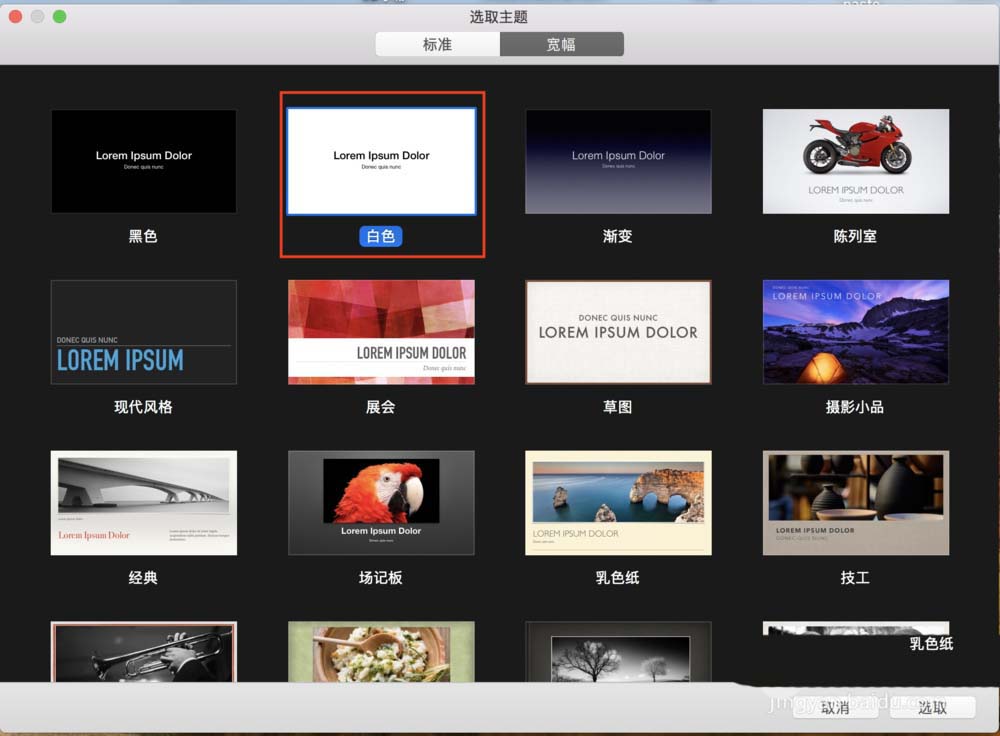Click the 白色 theme name label
The height and width of the screenshot is (736, 1000).
tap(381, 237)
